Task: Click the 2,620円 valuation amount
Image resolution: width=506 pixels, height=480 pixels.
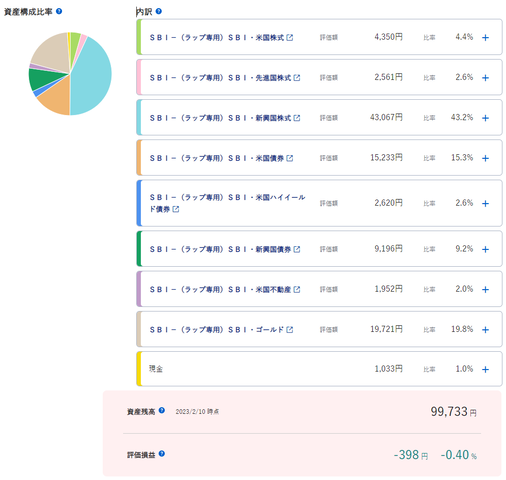Action: [388, 203]
